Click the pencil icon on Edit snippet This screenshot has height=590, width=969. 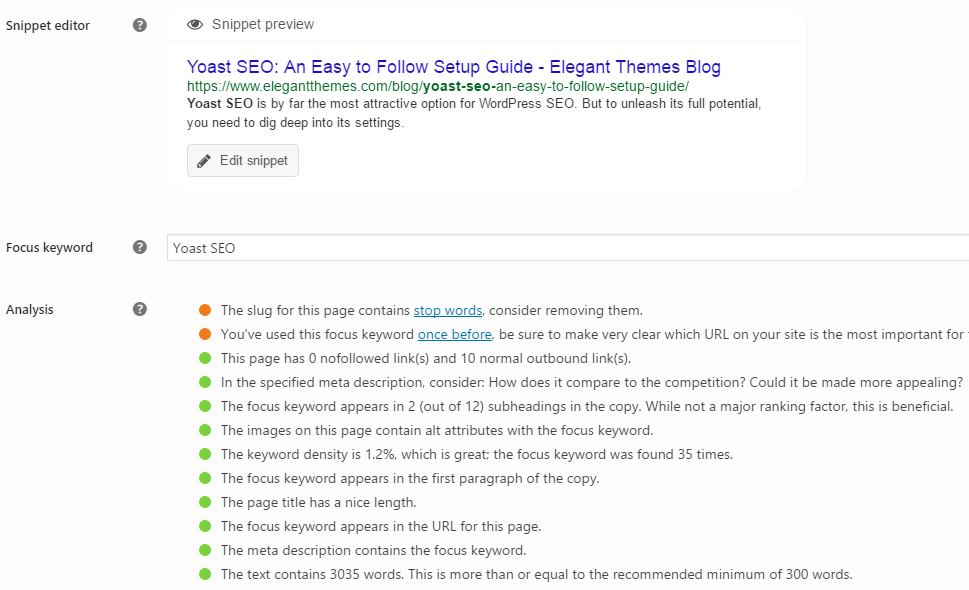pos(204,161)
